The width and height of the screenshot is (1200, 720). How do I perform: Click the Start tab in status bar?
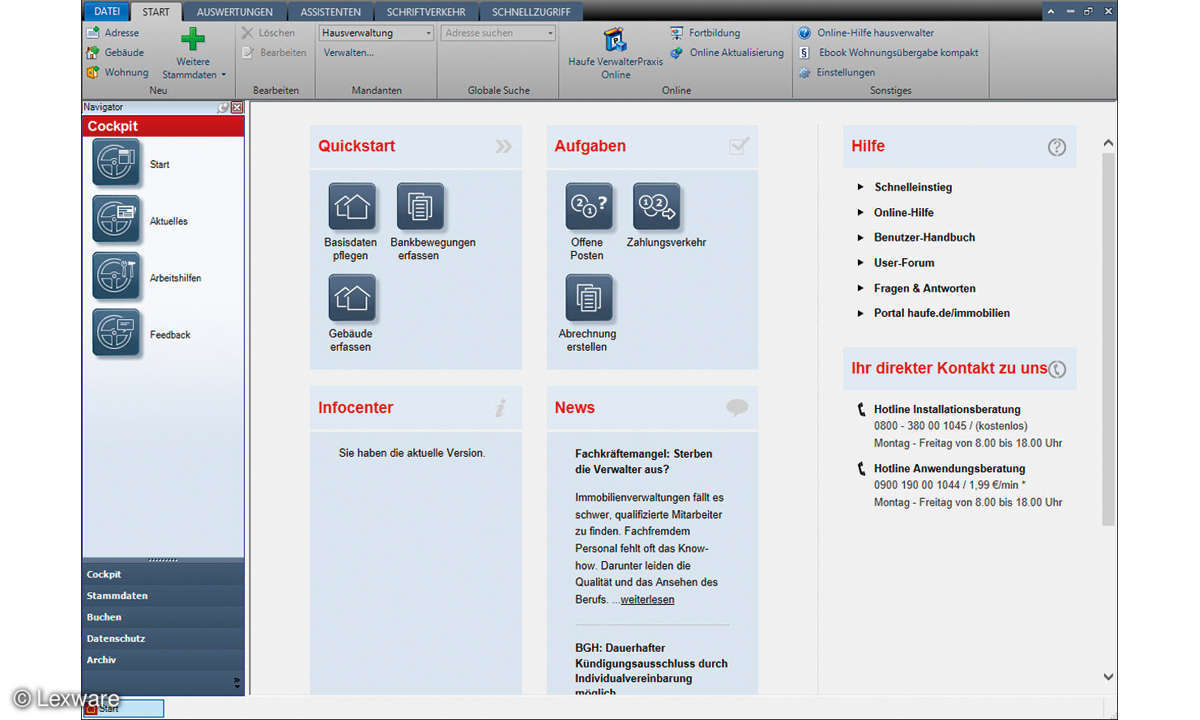(x=124, y=708)
